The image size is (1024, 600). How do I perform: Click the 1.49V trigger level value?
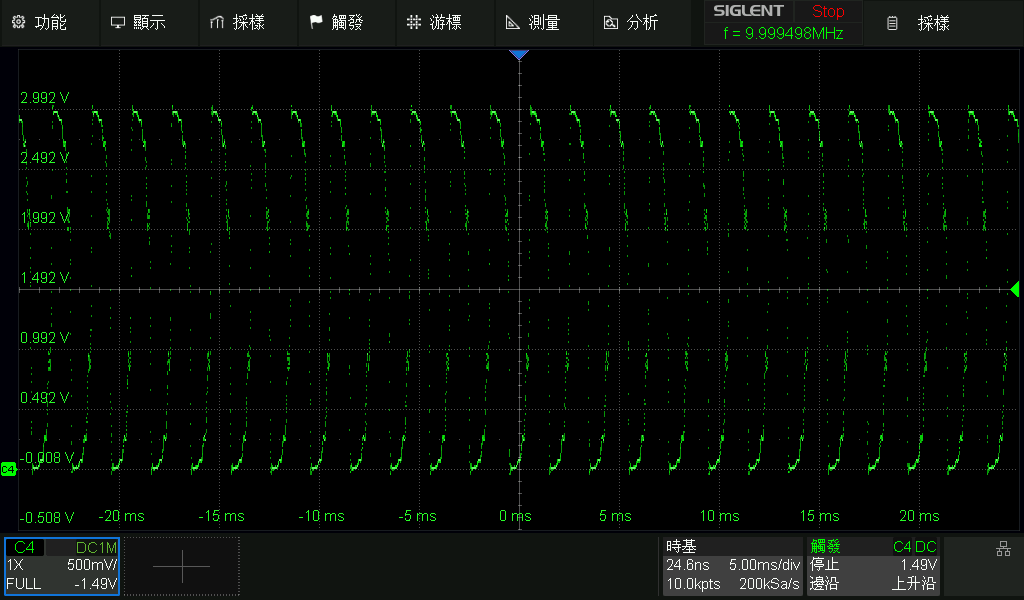[x=919, y=565]
